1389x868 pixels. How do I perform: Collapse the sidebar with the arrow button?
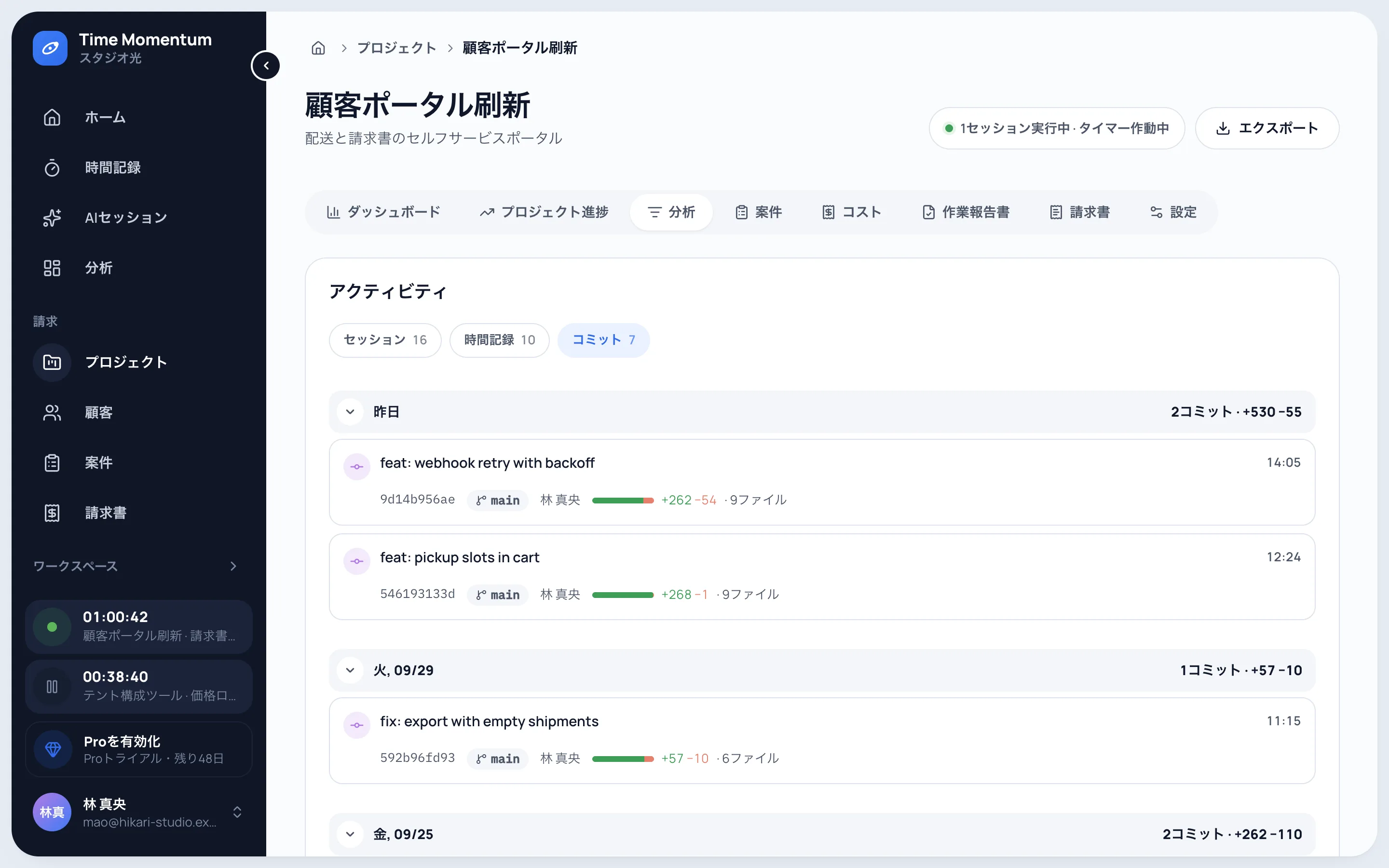click(x=266, y=66)
